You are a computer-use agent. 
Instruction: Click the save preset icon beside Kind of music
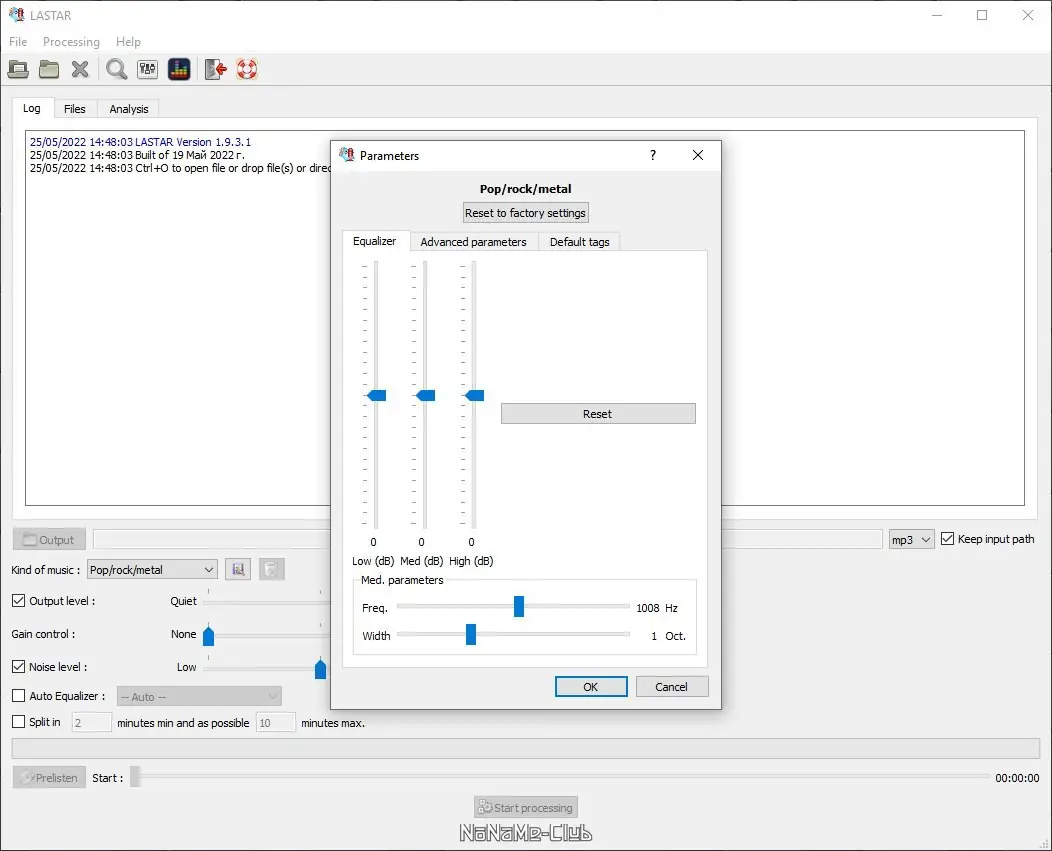point(238,569)
